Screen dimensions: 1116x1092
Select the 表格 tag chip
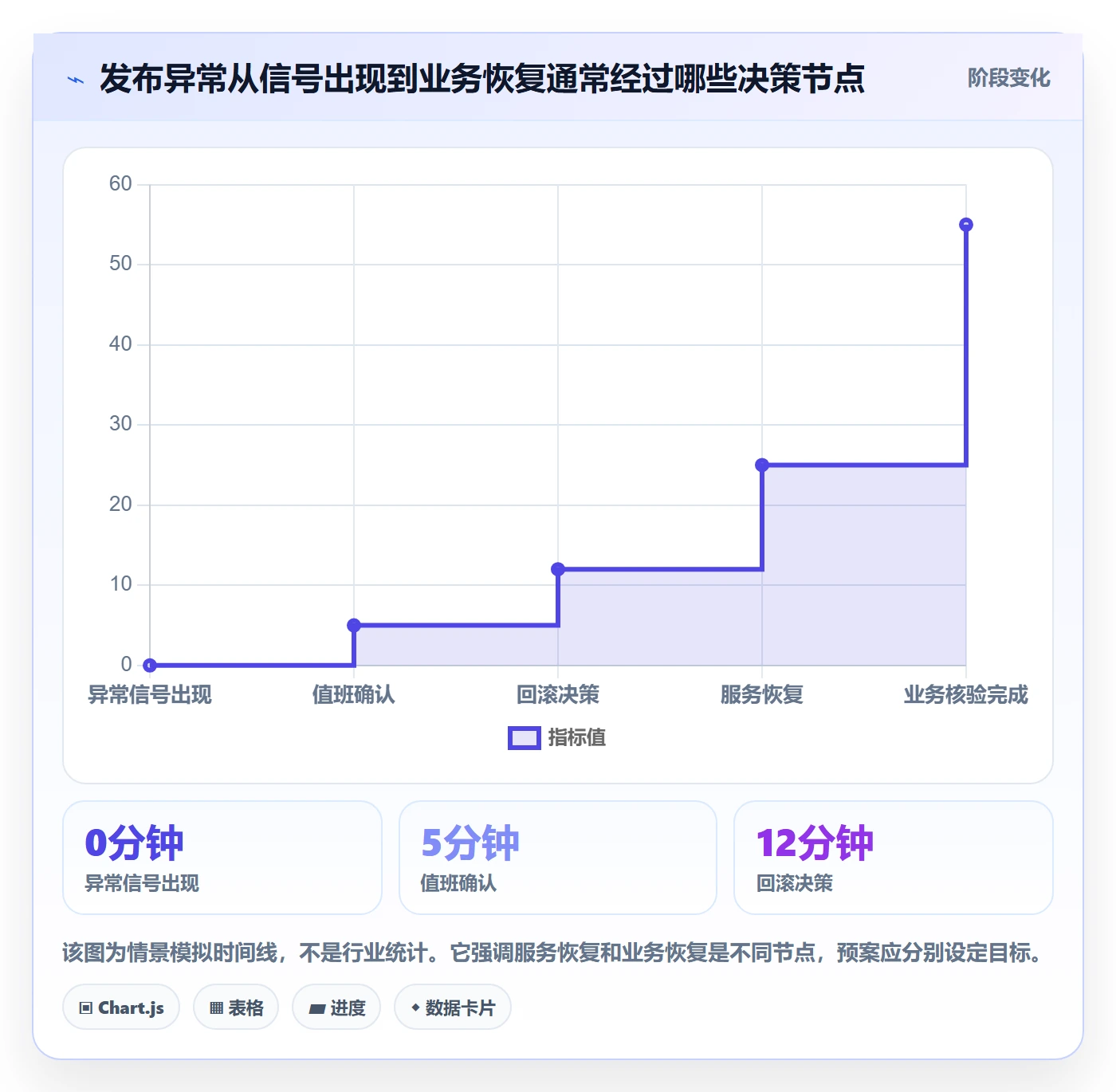(x=236, y=1008)
